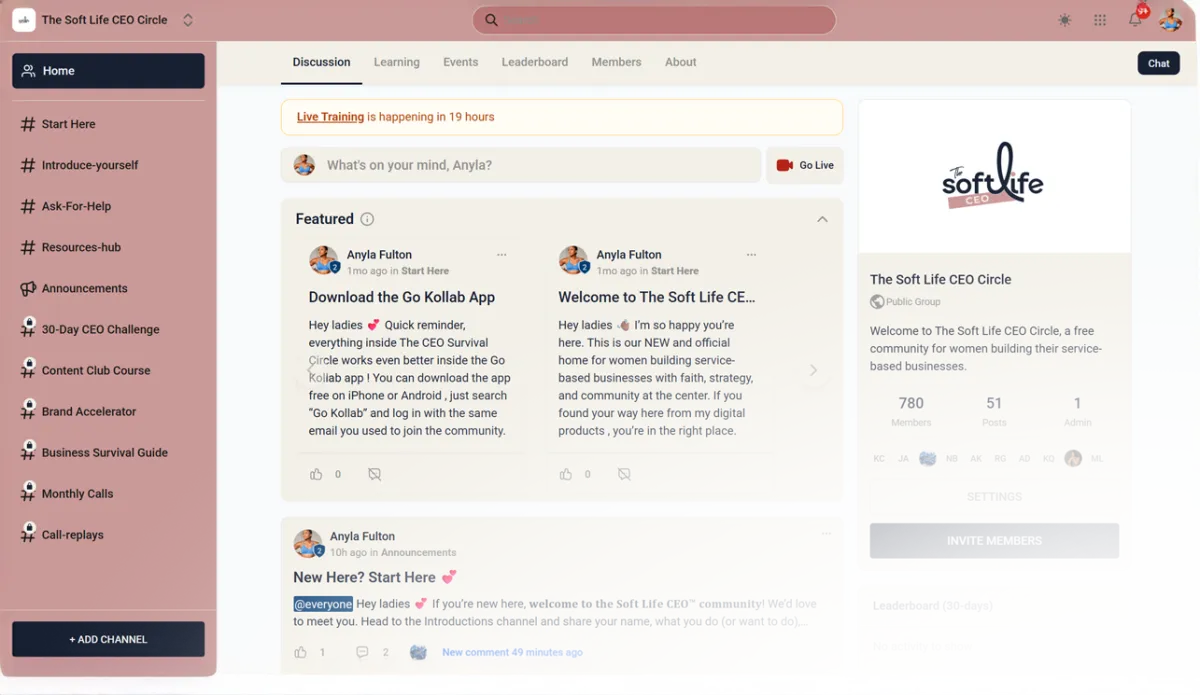Open the Chat button
This screenshot has width=1200, height=695.
(x=1159, y=63)
